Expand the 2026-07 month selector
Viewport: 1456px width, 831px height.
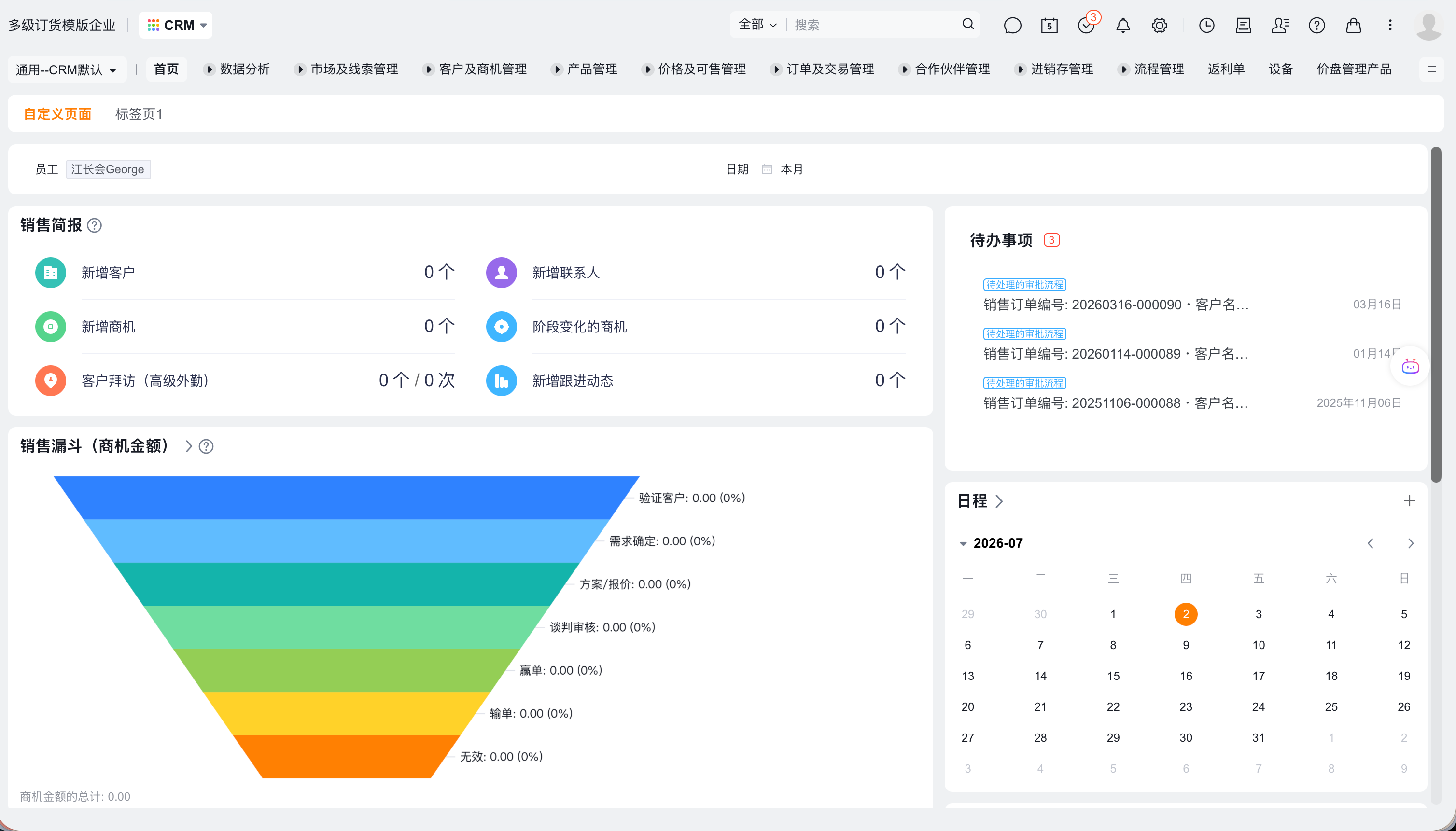click(x=992, y=543)
